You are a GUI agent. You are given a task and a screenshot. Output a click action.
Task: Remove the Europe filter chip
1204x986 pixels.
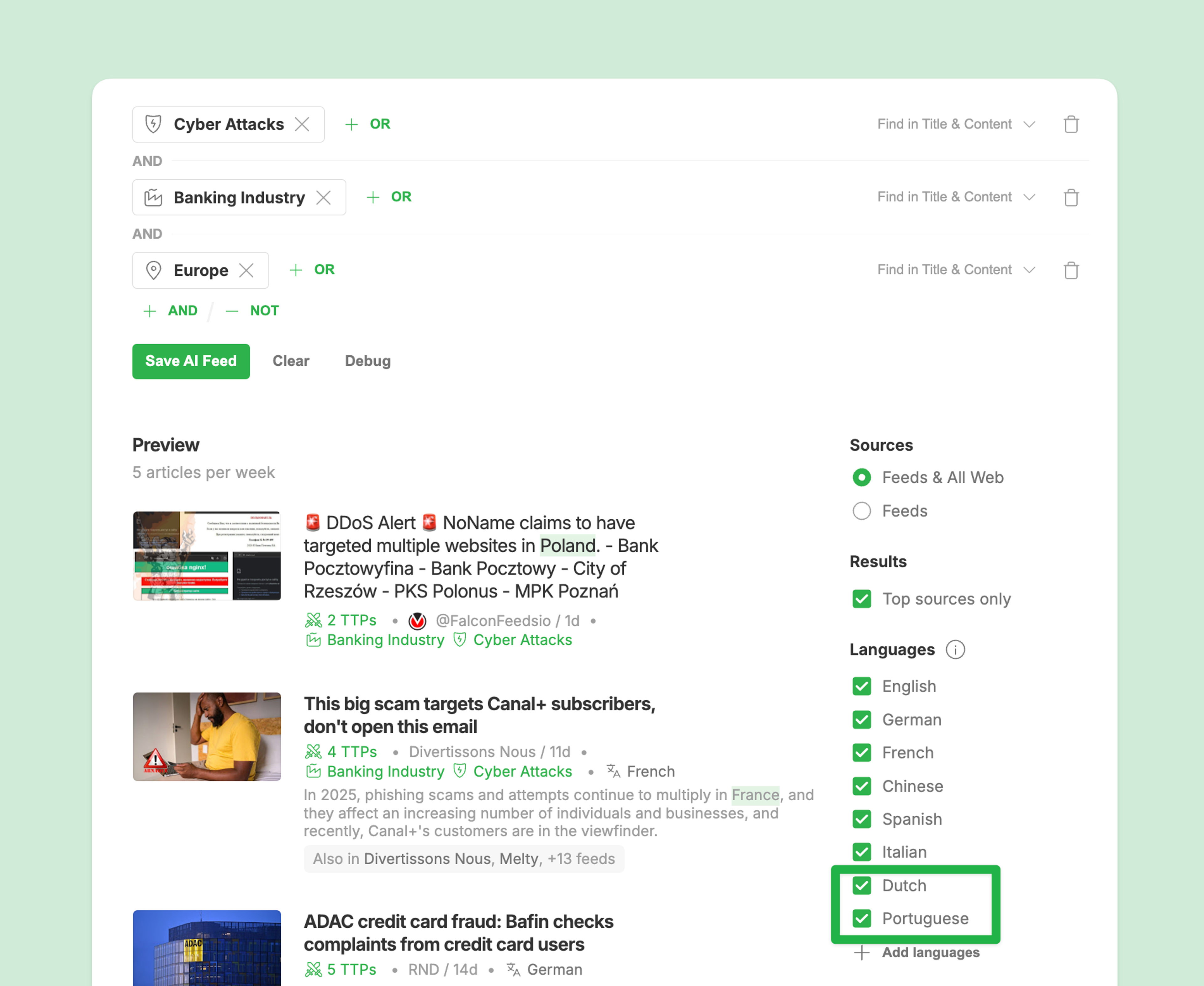coord(246,270)
